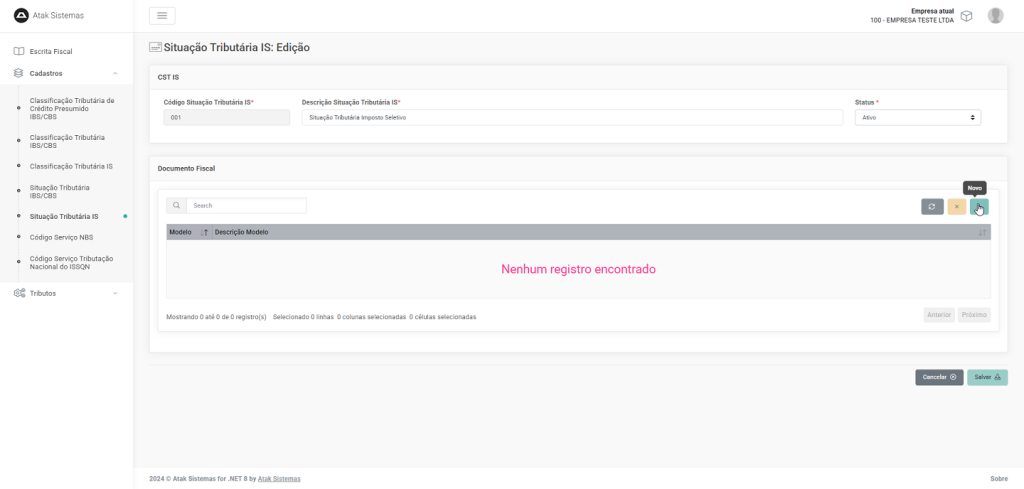
Task: Click the search magnifier icon
Action: (176, 205)
